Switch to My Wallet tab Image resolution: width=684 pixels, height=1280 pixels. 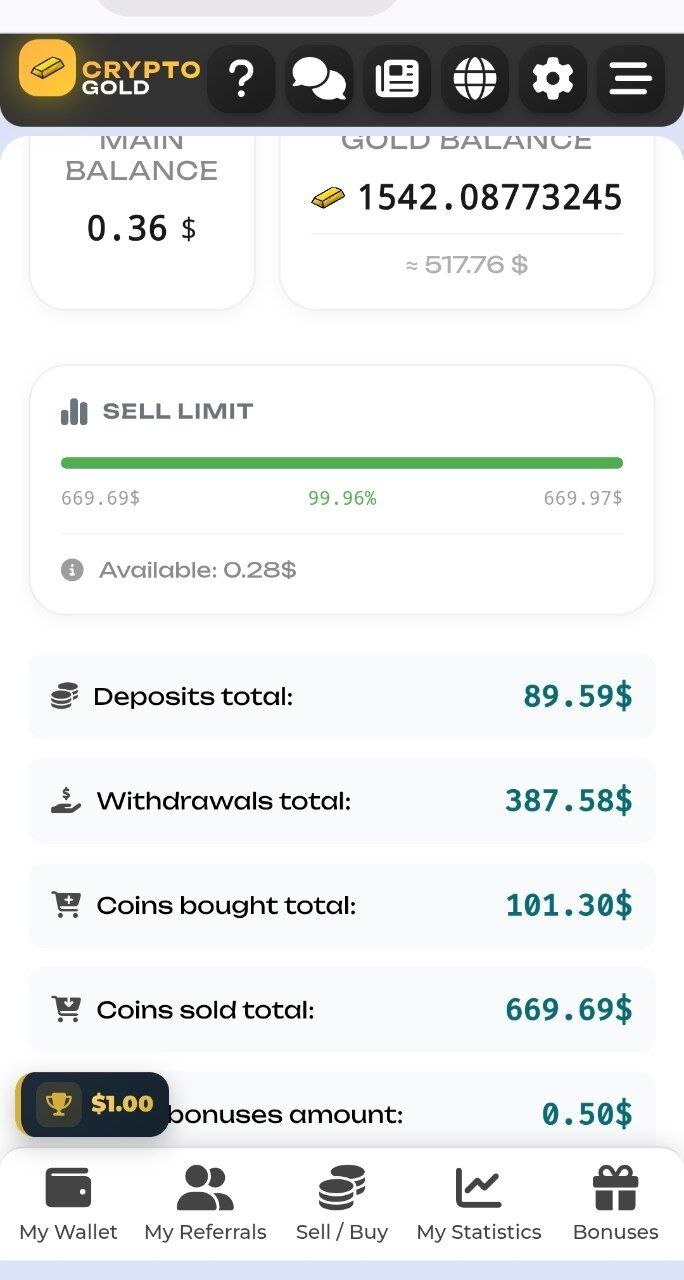tap(68, 1205)
